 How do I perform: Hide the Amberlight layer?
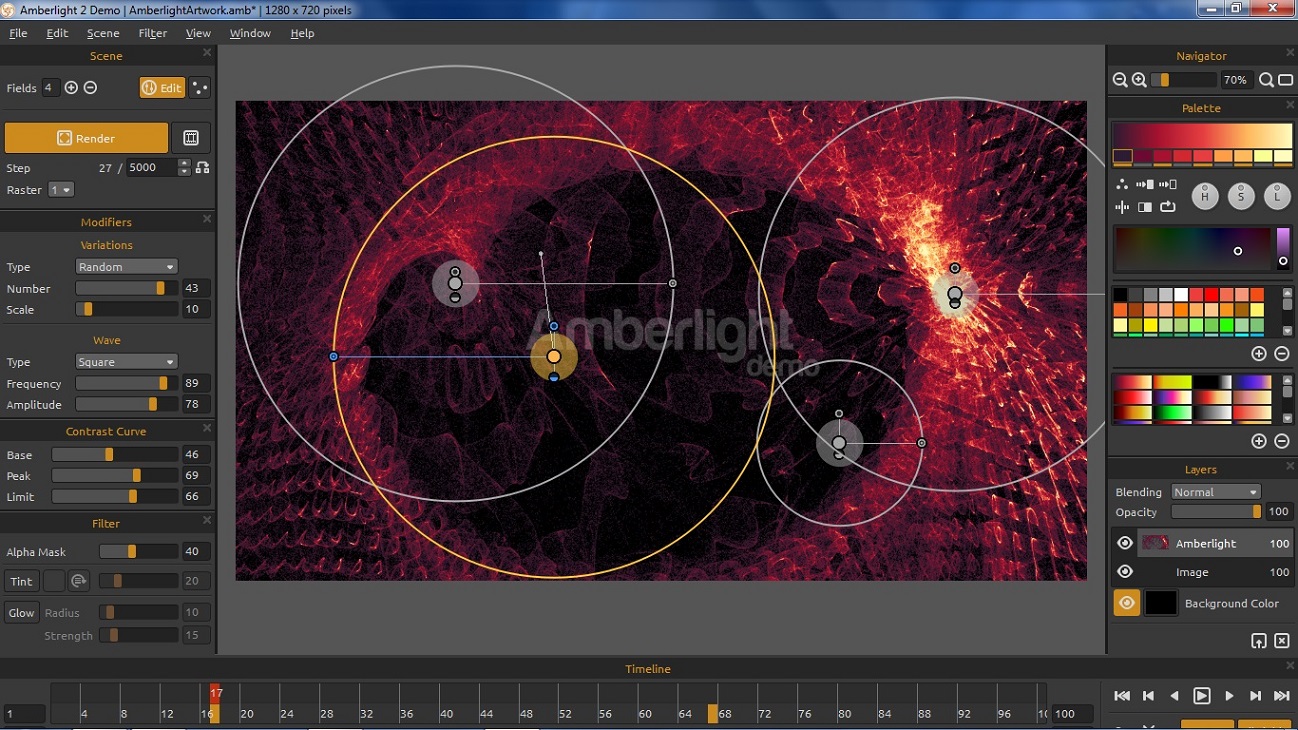pos(1125,543)
